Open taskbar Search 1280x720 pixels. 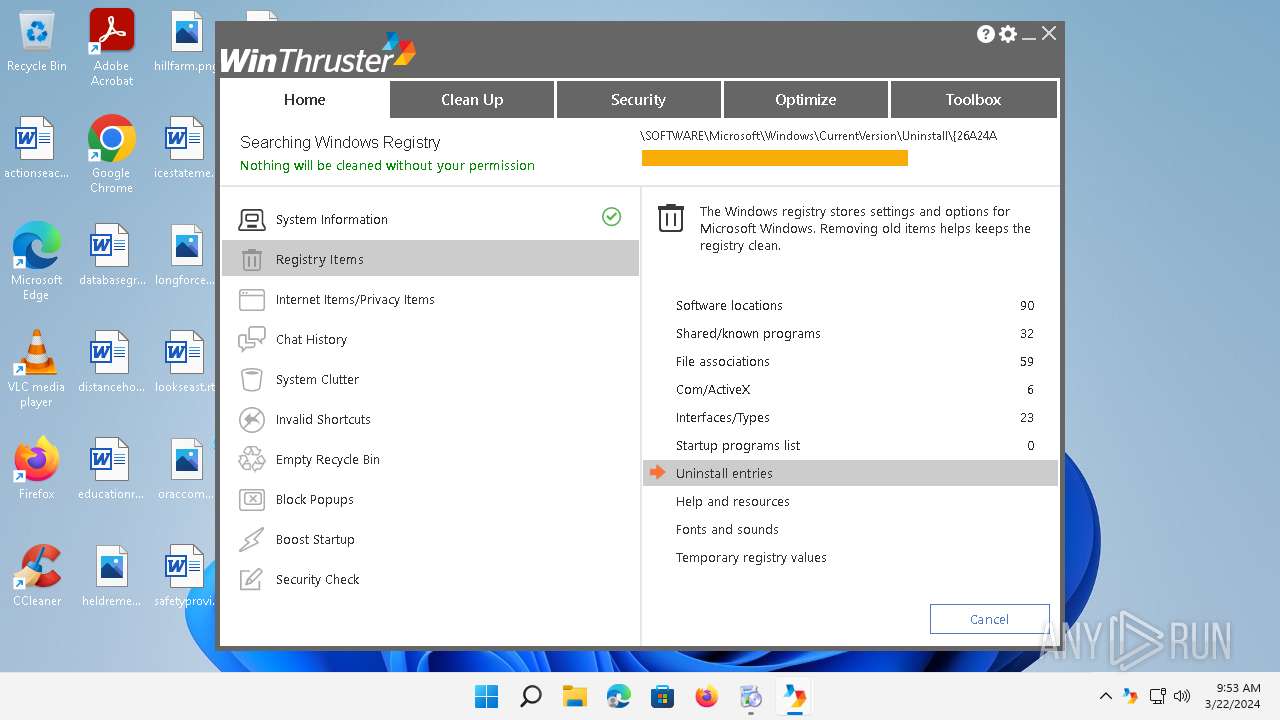[531, 696]
